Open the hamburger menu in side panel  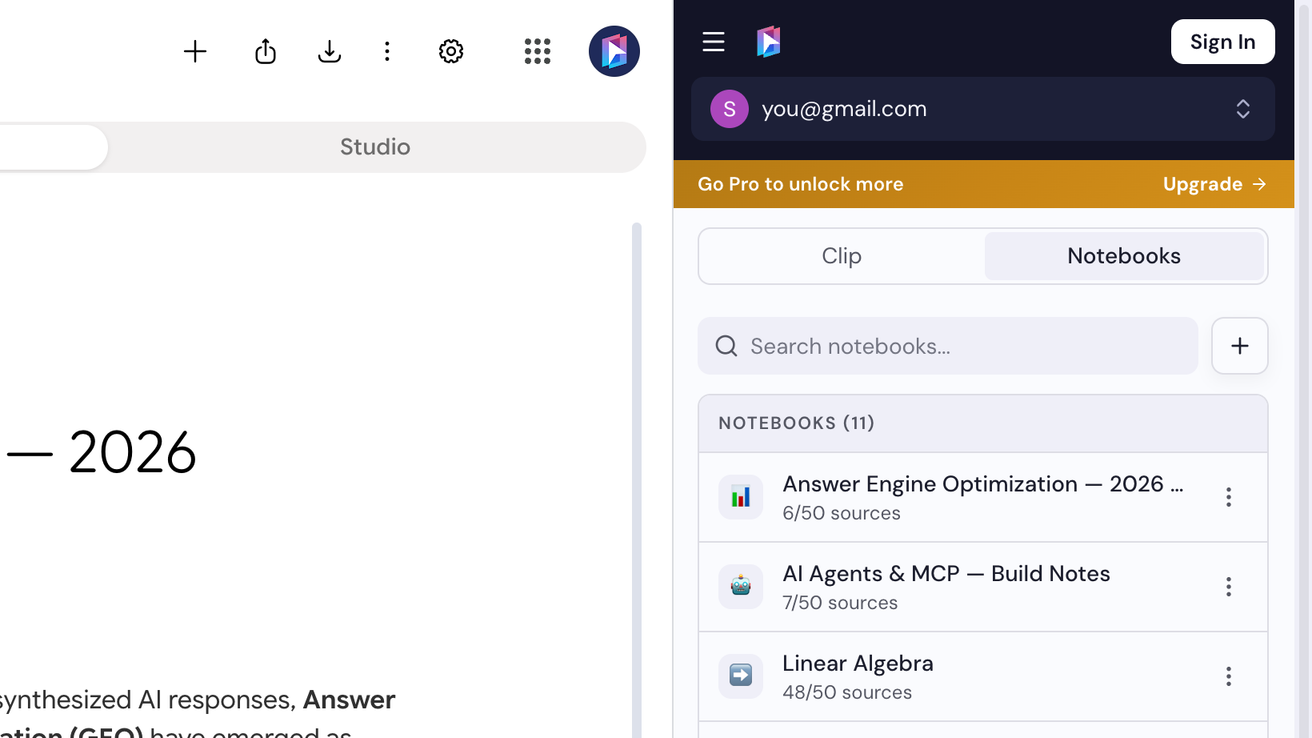pos(713,42)
